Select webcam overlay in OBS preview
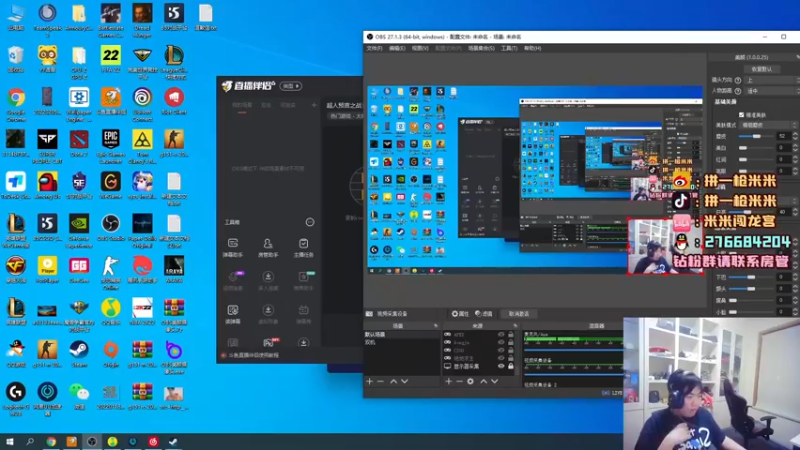The width and height of the screenshot is (800, 450). pyautogui.click(x=665, y=246)
